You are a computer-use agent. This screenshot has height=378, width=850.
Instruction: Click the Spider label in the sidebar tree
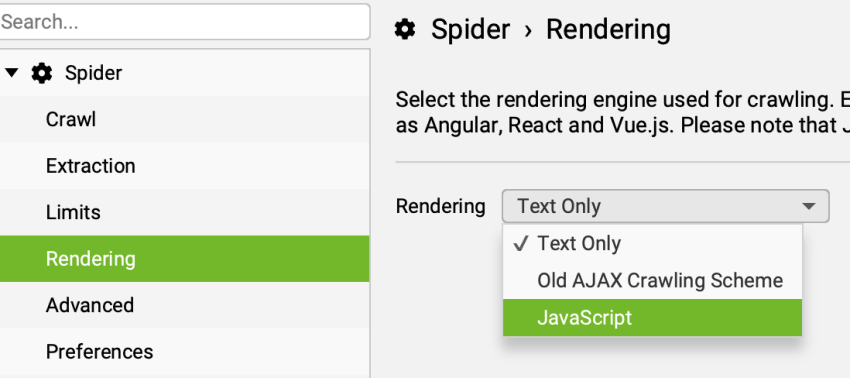[93, 73]
